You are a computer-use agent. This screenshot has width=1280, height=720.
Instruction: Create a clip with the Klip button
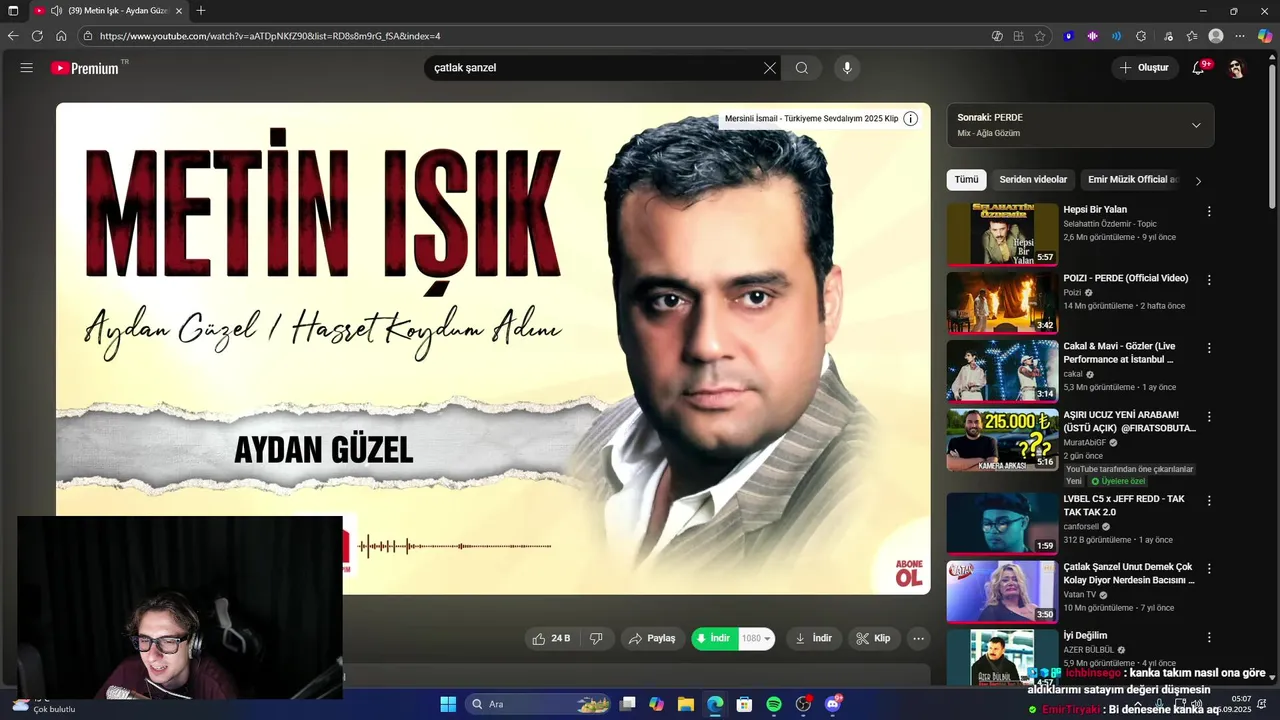click(873, 638)
